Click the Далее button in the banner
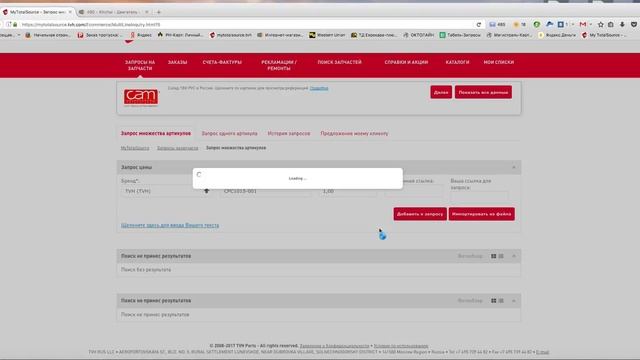Screen dimensions: 640x360 [441, 92]
